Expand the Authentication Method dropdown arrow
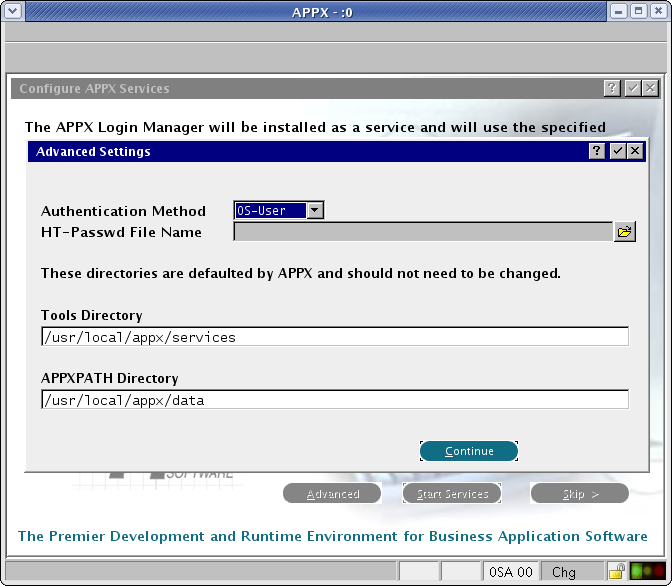This screenshot has width=672, height=586. click(x=315, y=211)
